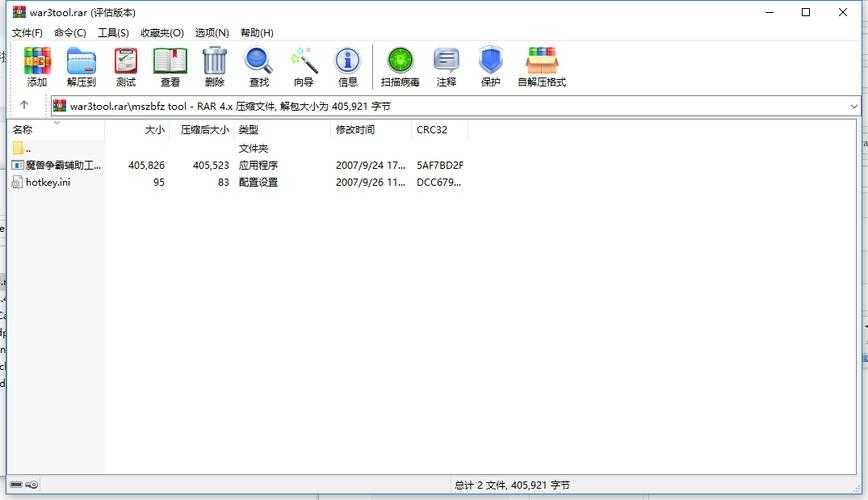868x500 pixels.
Task: Click the 解压到 (Extract to) toolbar icon
Action: 81,61
